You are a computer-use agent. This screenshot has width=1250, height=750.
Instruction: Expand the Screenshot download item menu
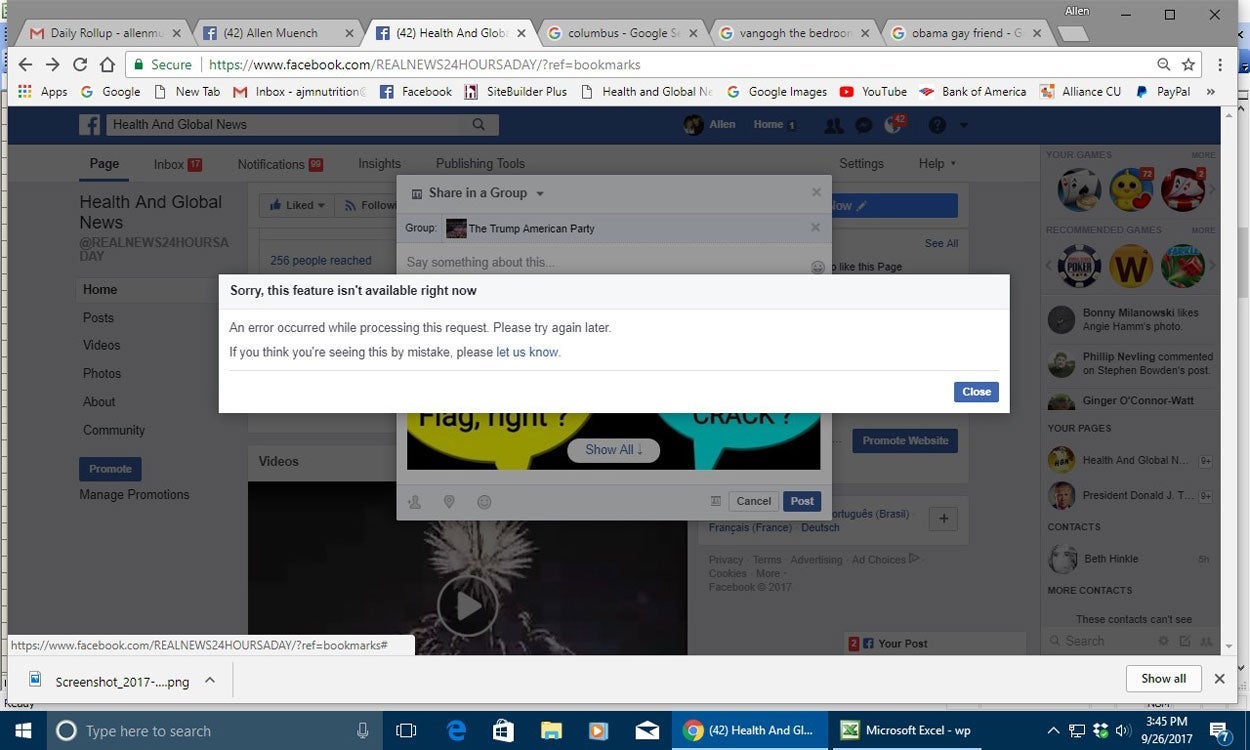(x=209, y=680)
